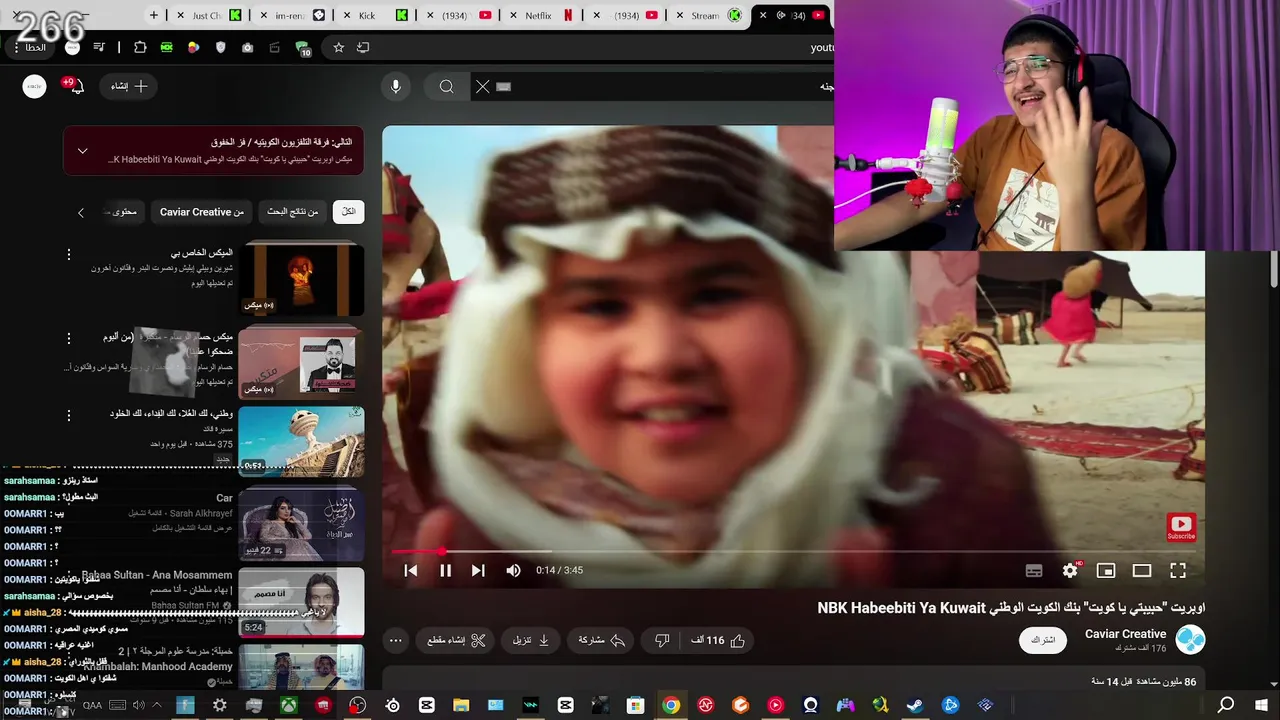Open the Sarah Alkhrayef playlist thumbnail

pos(301,524)
